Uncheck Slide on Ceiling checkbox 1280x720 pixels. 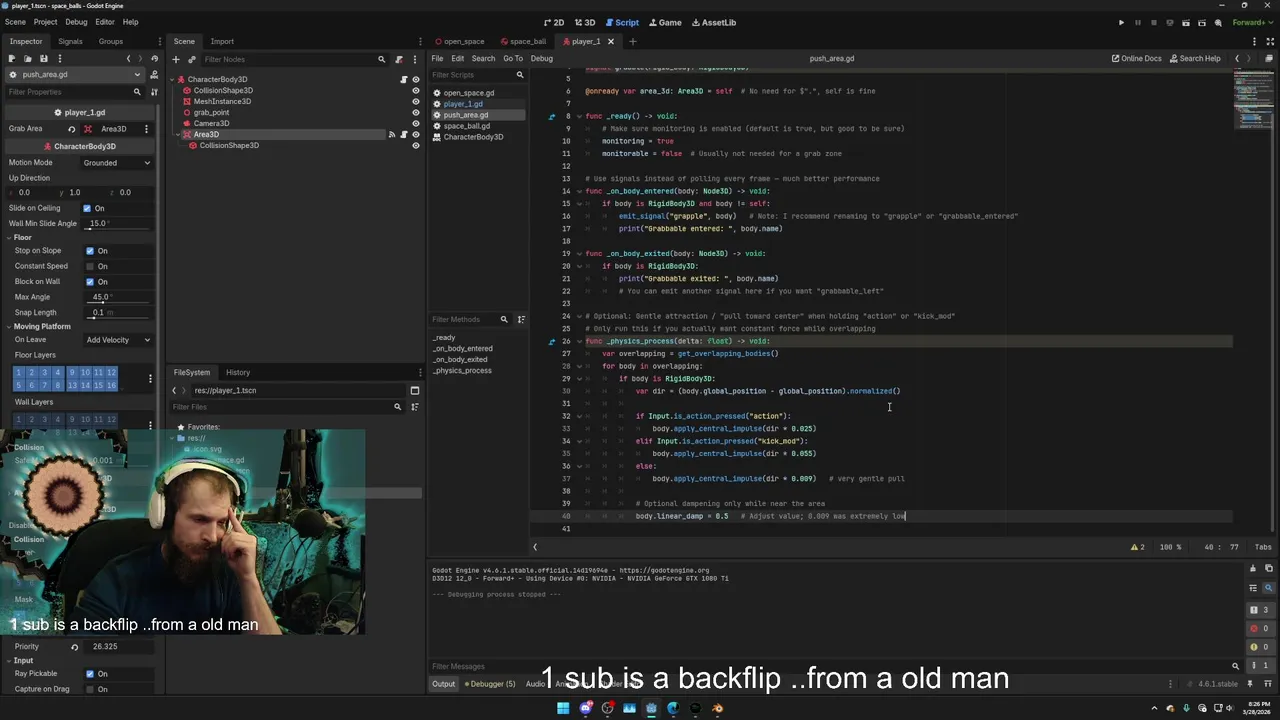pyautogui.click(x=87, y=208)
